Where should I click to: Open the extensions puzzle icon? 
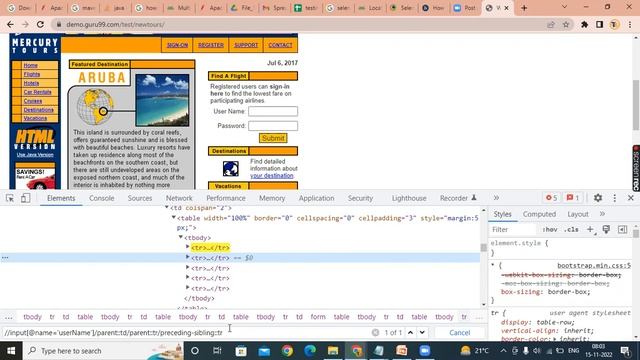[584, 24]
